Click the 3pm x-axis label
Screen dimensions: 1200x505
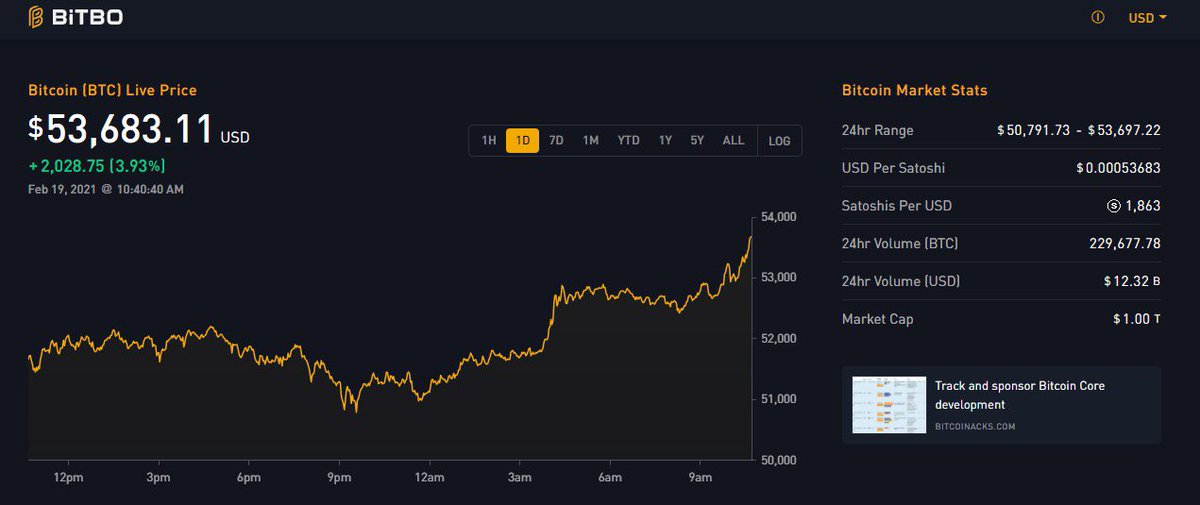(x=158, y=478)
